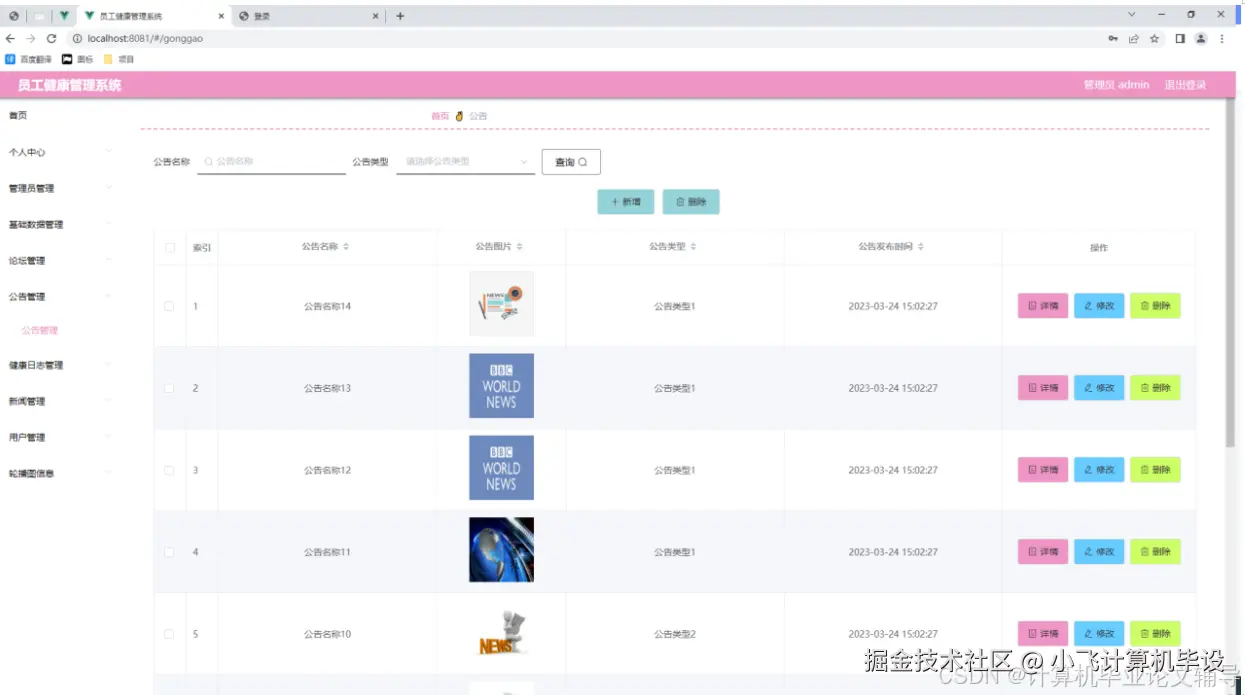Check the box for row 公告名称13
This screenshot has width=1245, height=695.
pyautogui.click(x=169, y=388)
